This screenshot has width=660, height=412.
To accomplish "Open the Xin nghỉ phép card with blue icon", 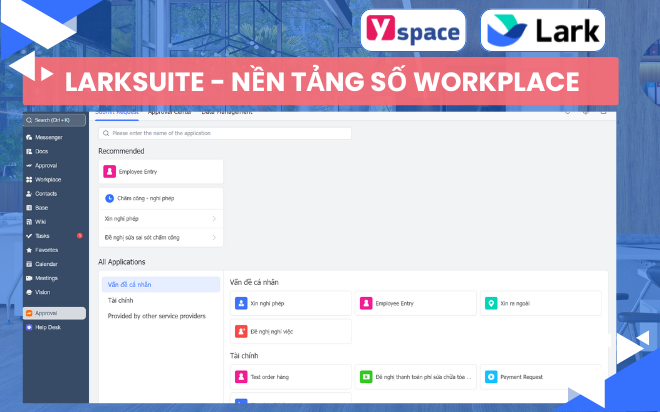I will click(x=291, y=303).
